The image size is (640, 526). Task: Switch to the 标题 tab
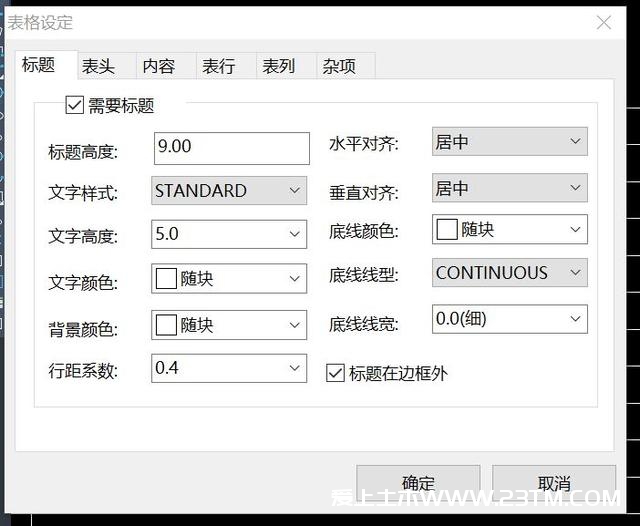[46, 65]
